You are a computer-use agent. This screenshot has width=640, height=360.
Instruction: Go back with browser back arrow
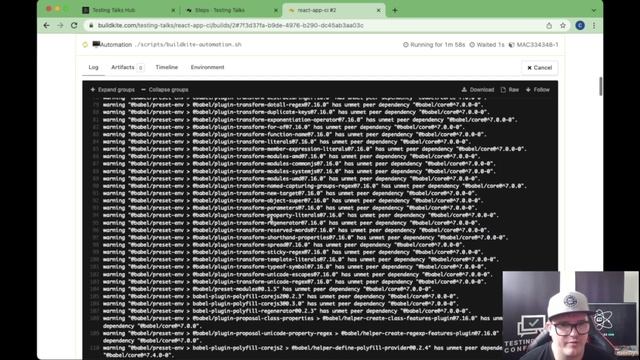[x=47, y=25]
